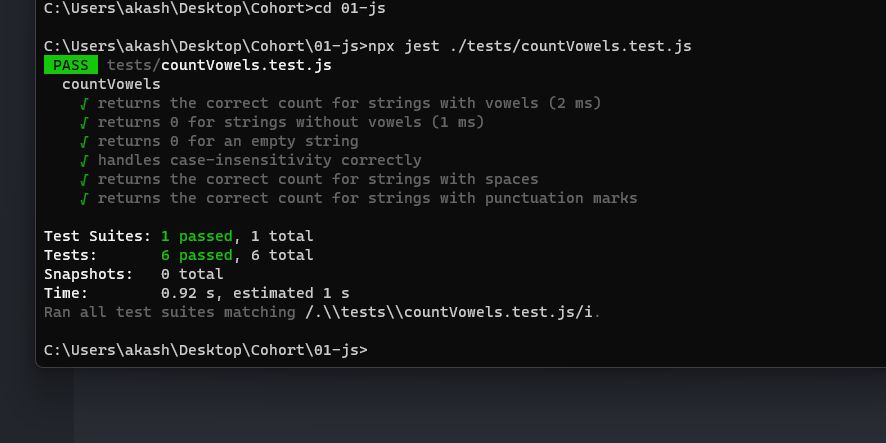Click the countVowels.test.js file path

(219, 66)
